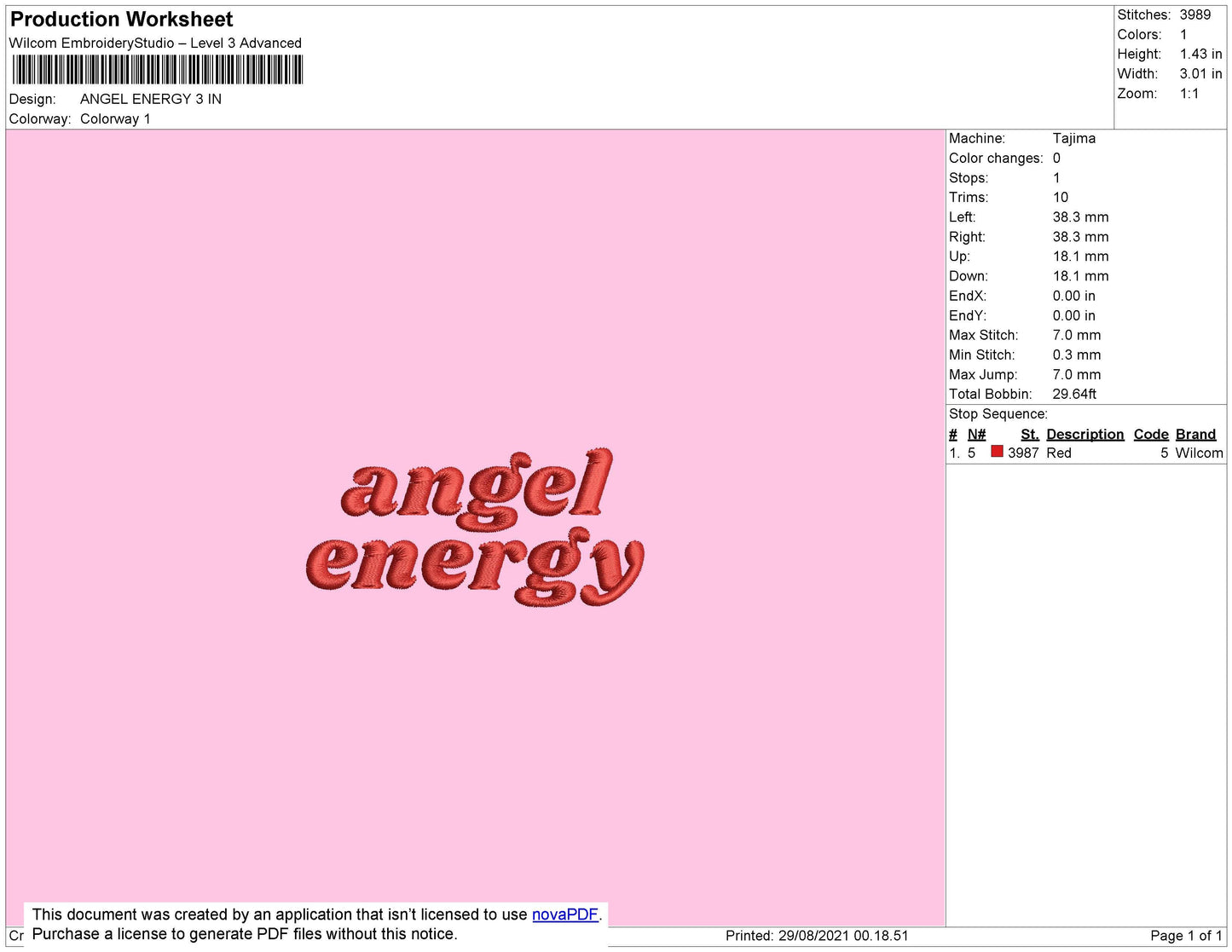Select the design name 'ANGEL ENERGY 3 IN'
1232x952 pixels.
151,99
